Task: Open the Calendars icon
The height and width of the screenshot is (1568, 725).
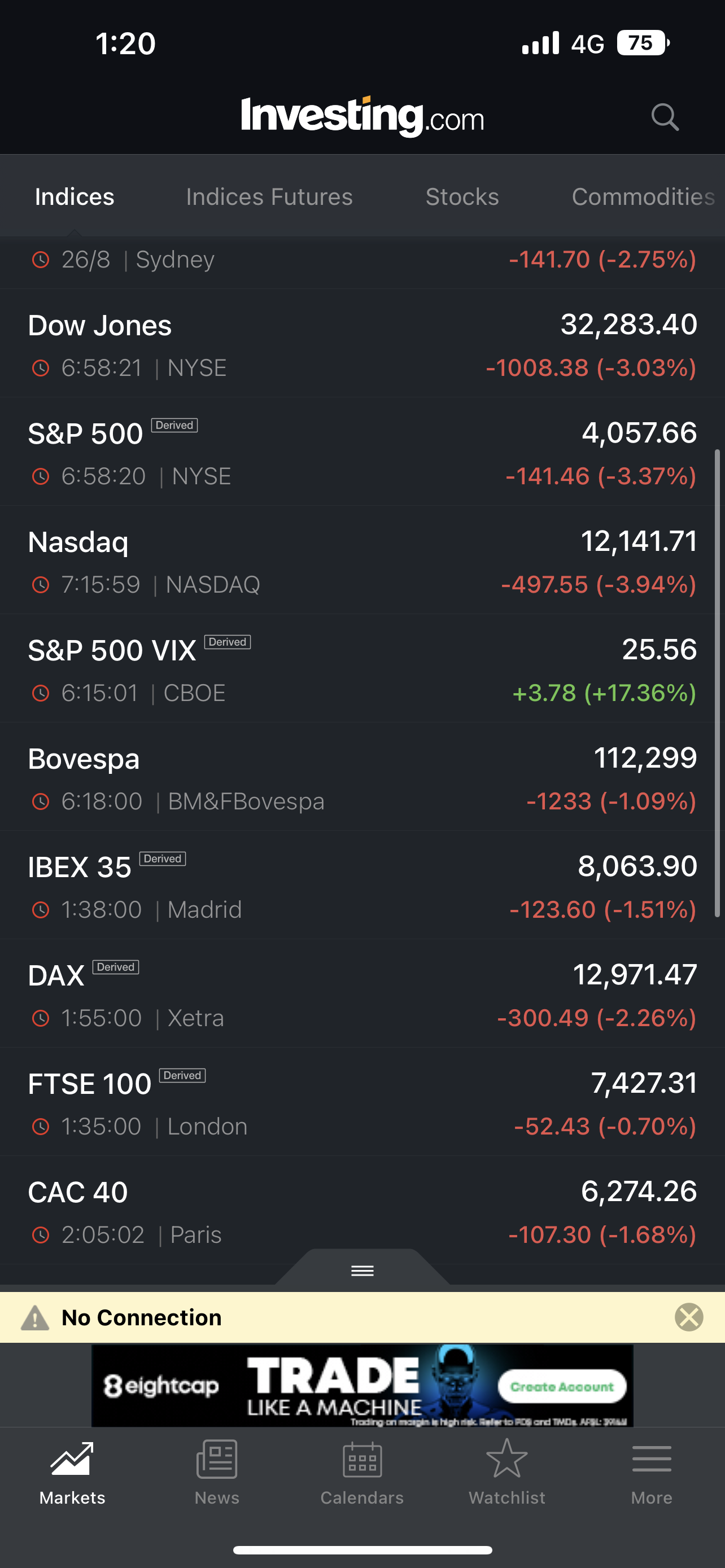Action: click(x=362, y=1459)
